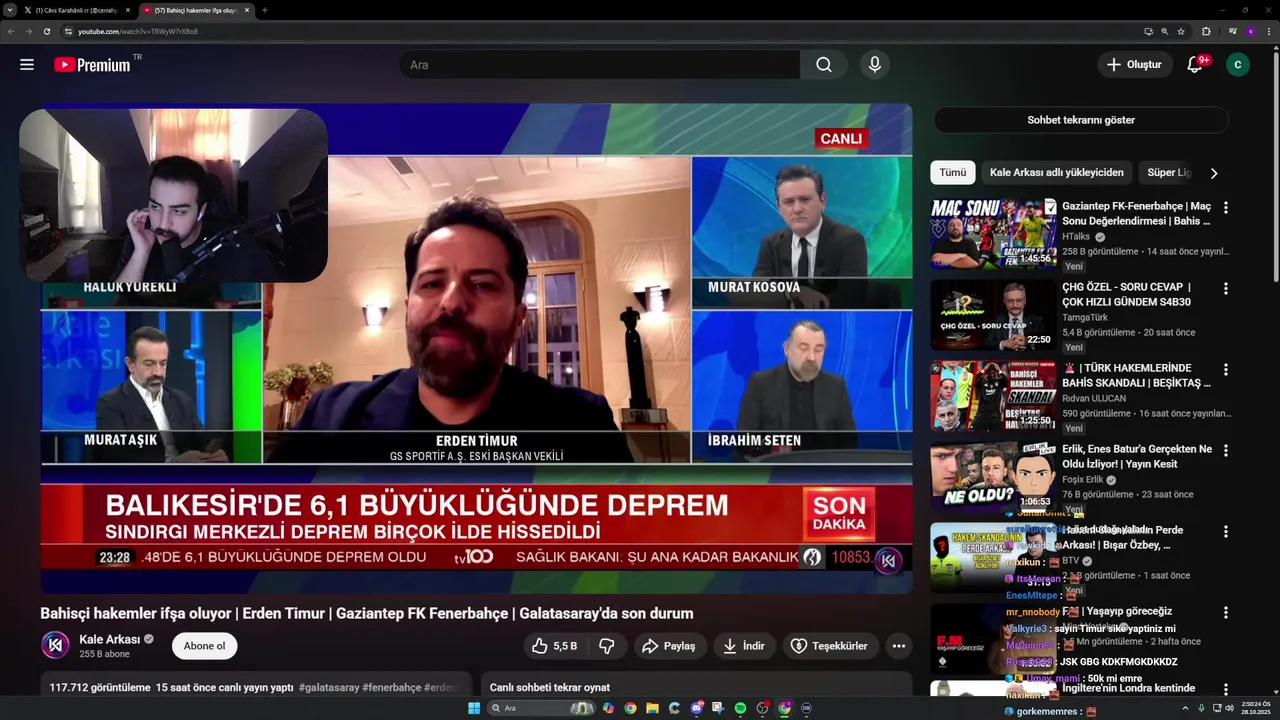
Task: Select the Süper Lig filter chip
Action: tap(1169, 172)
